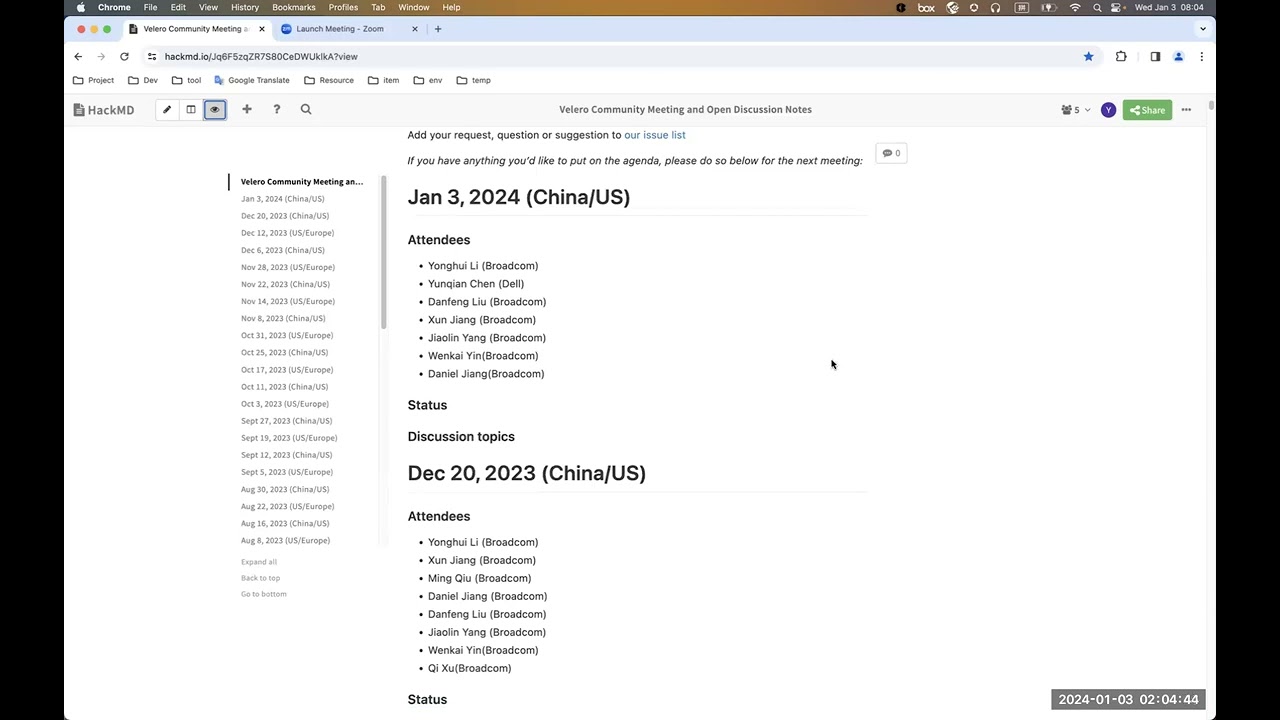Jump to Dec 12, 2023 (US/Europe) section
Image resolution: width=1280 pixels, height=720 pixels.
pyautogui.click(x=288, y=233)
